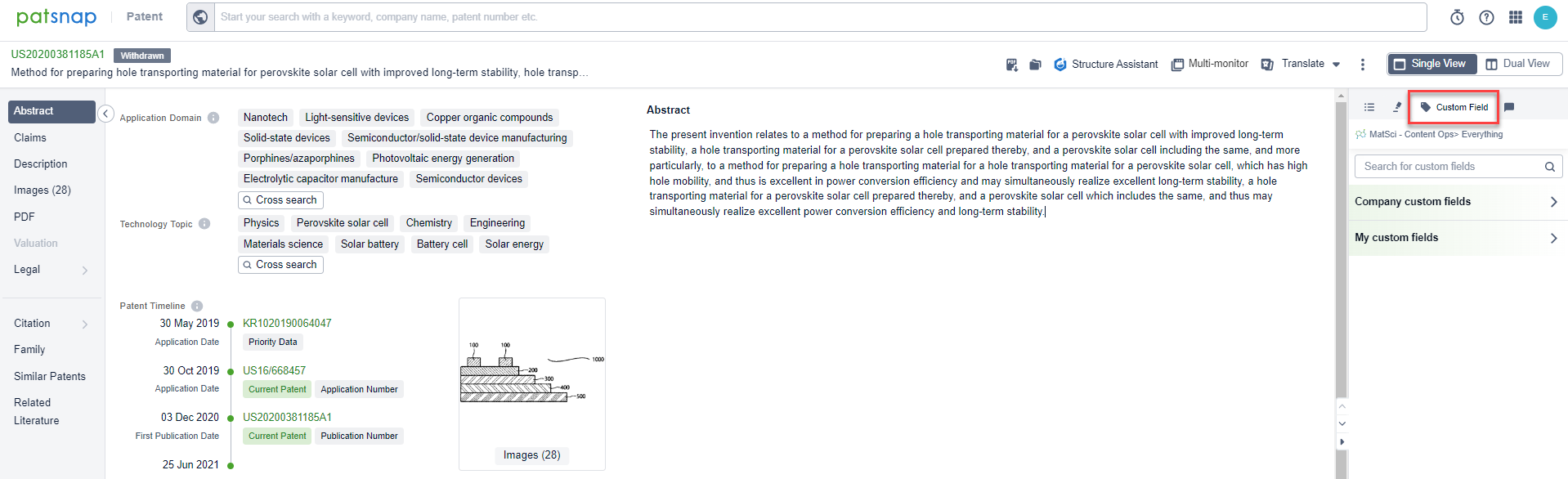Image resolution: width=1568 pixels, height=479 pixels.
Task: Open the timer history icon
Action: 1457,17
